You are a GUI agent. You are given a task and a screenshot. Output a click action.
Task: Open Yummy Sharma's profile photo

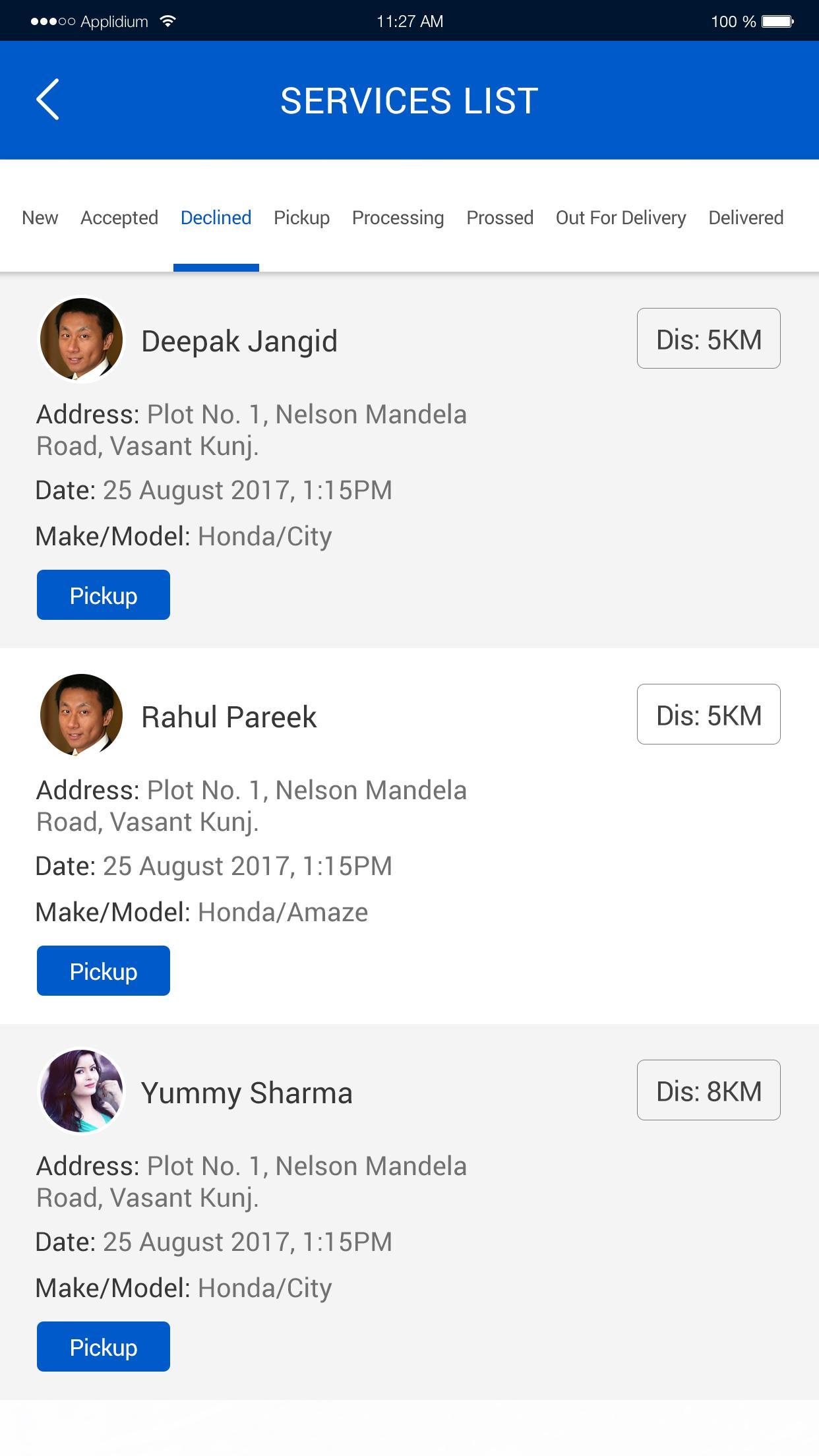click(81, 1091)
